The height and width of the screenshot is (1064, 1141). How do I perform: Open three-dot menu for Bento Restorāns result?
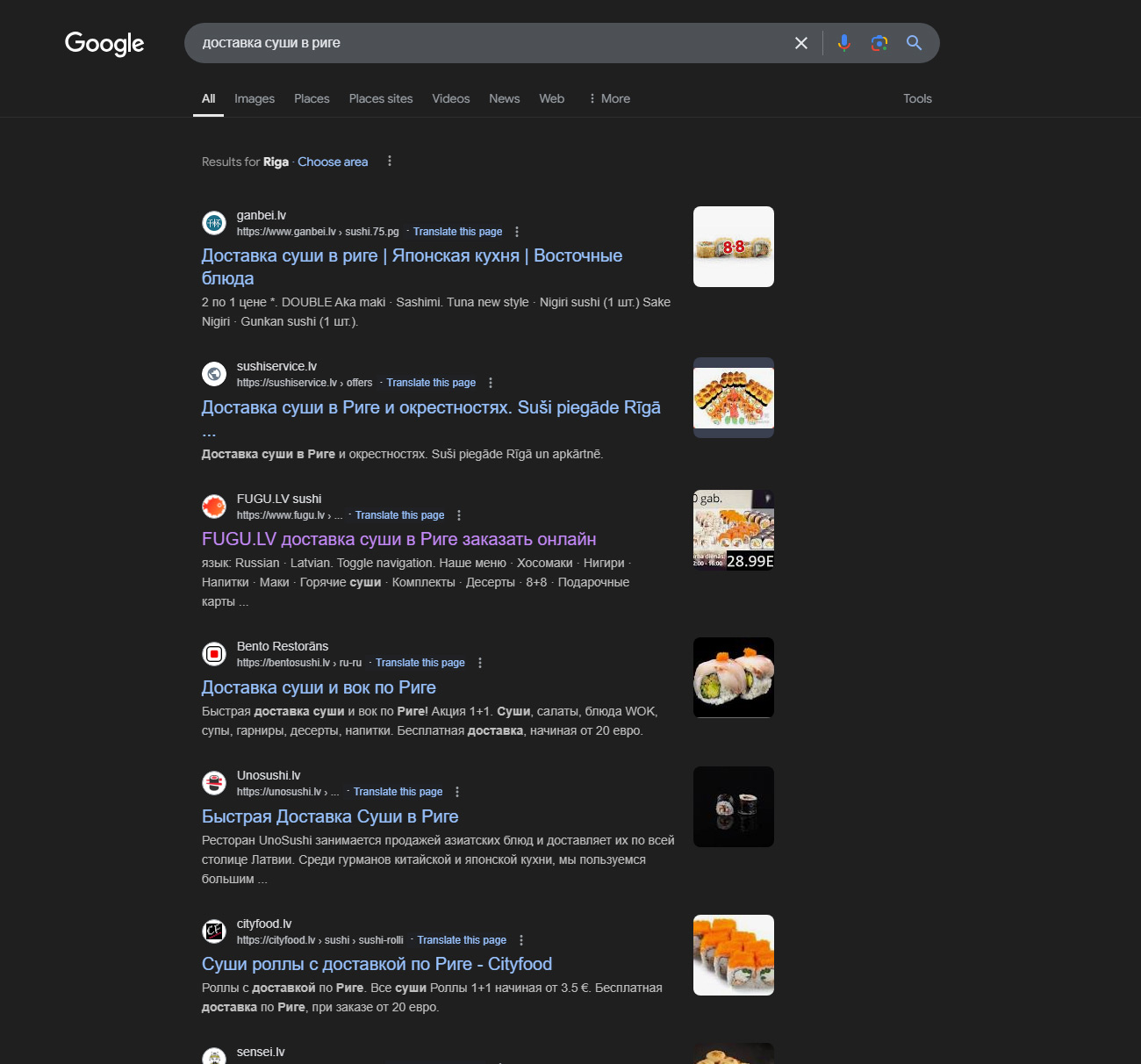tap(480, 663)
